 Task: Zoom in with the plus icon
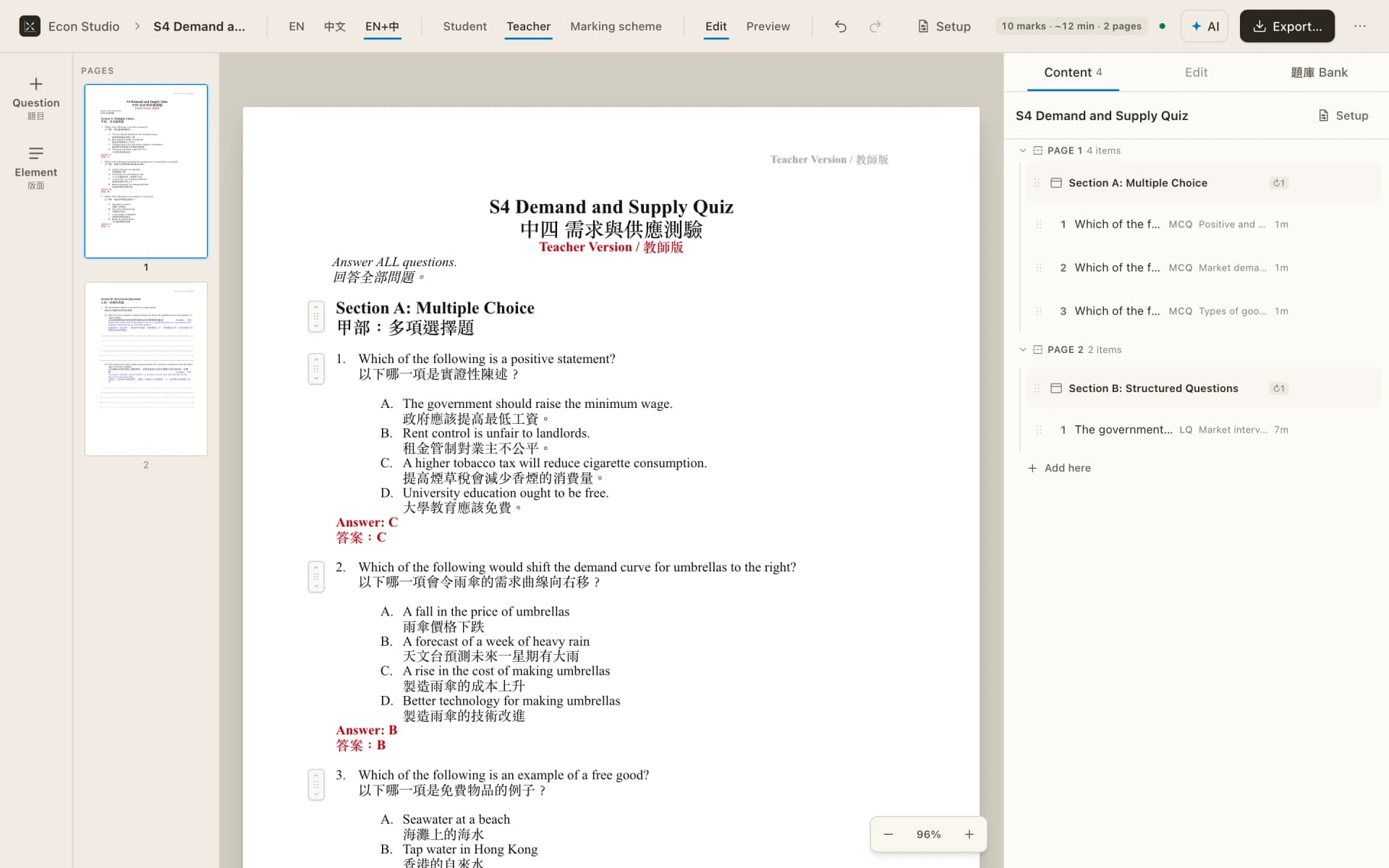(969, 834)
